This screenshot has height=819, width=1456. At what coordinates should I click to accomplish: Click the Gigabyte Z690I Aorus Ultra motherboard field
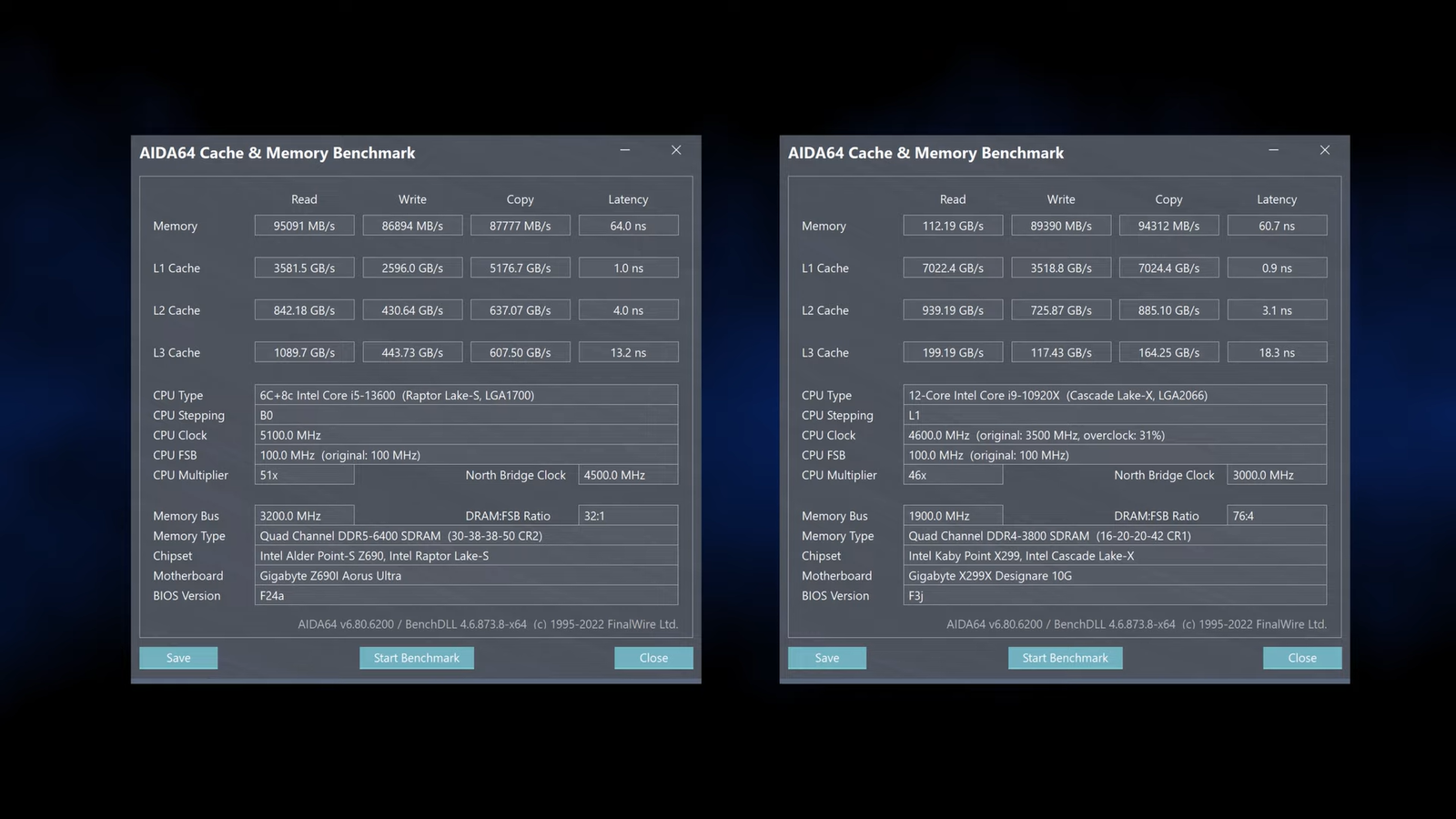pyautogui.click(x=466, y=576)
